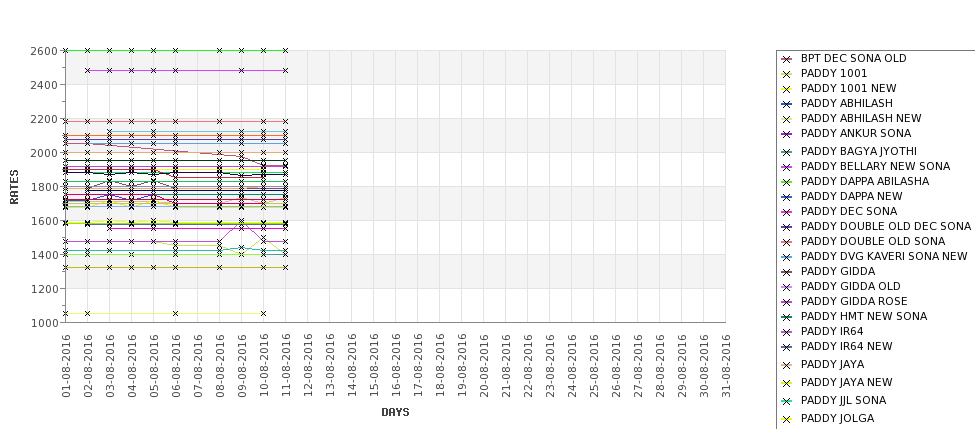975x429 pixels.
Task: Click the 1000 y-axis value
Action: point(44,323)
